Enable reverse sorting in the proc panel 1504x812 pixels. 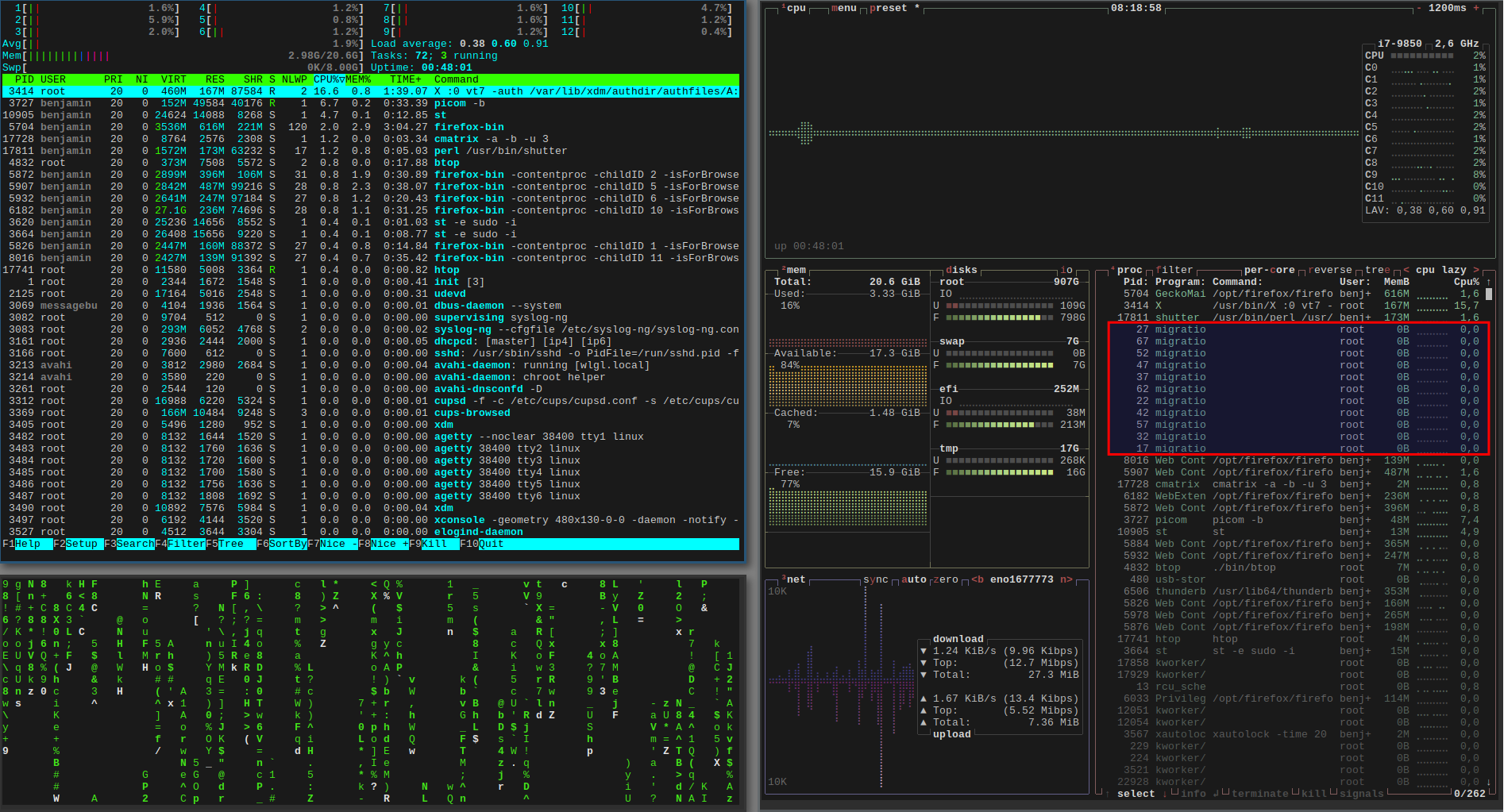(x=1329, y=269)
